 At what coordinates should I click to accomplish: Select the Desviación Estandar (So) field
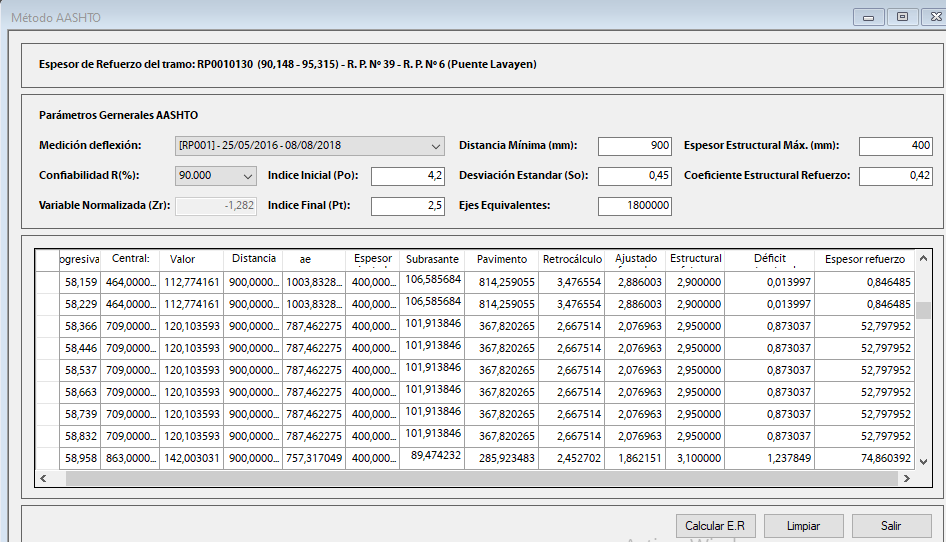[635, 176]
